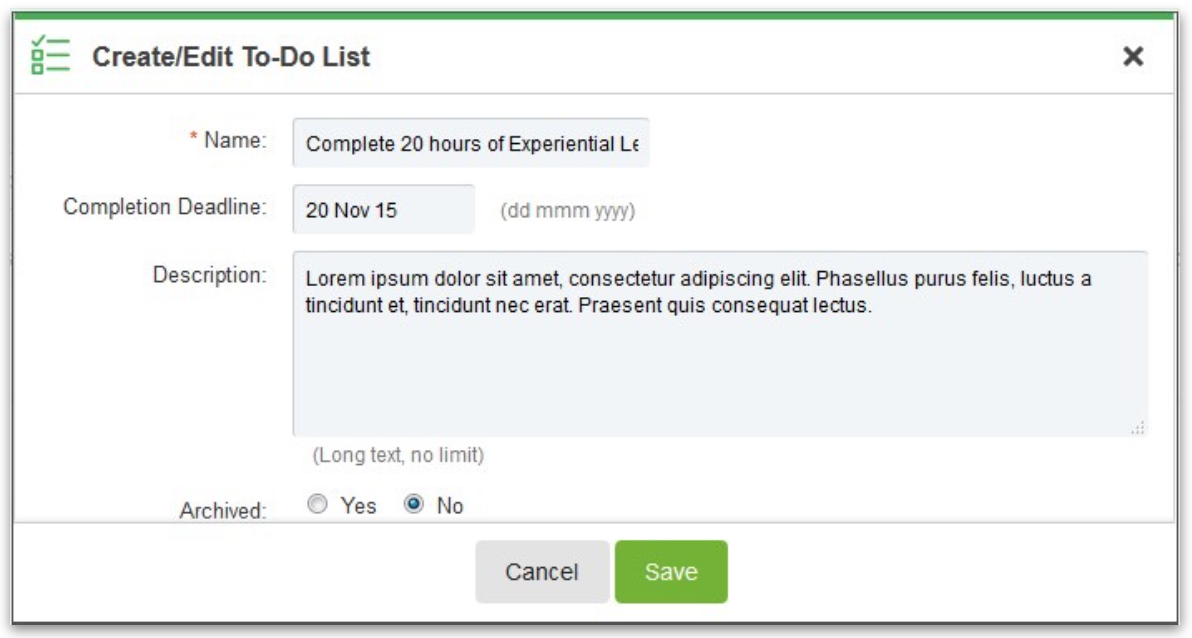
Task: Click into the Name text field
Action: click(x=471, y=143)
